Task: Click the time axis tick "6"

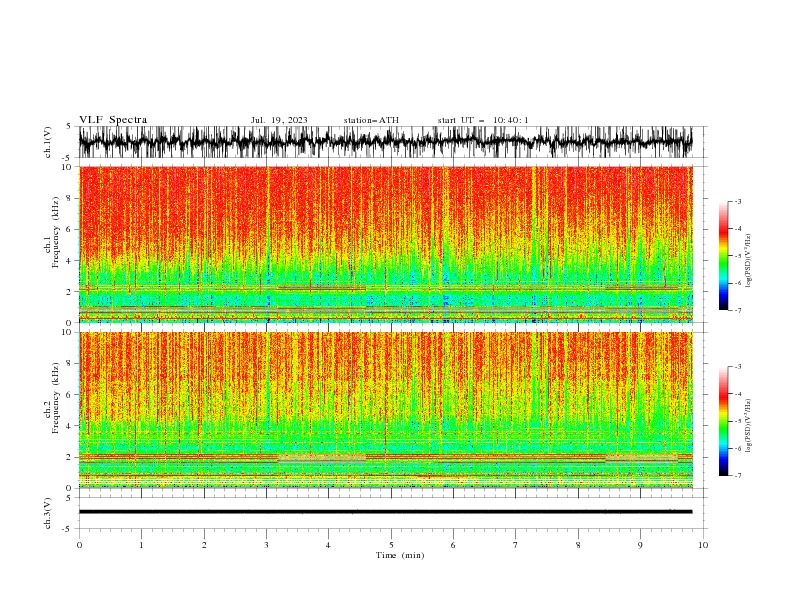Action: point(453,545)
